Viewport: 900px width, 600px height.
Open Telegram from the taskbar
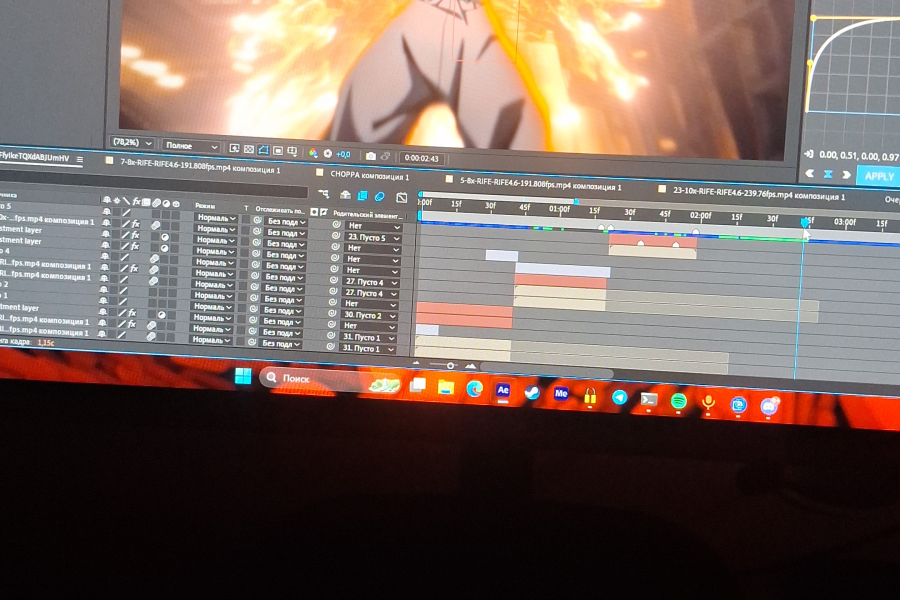click(x=620, y=397)
